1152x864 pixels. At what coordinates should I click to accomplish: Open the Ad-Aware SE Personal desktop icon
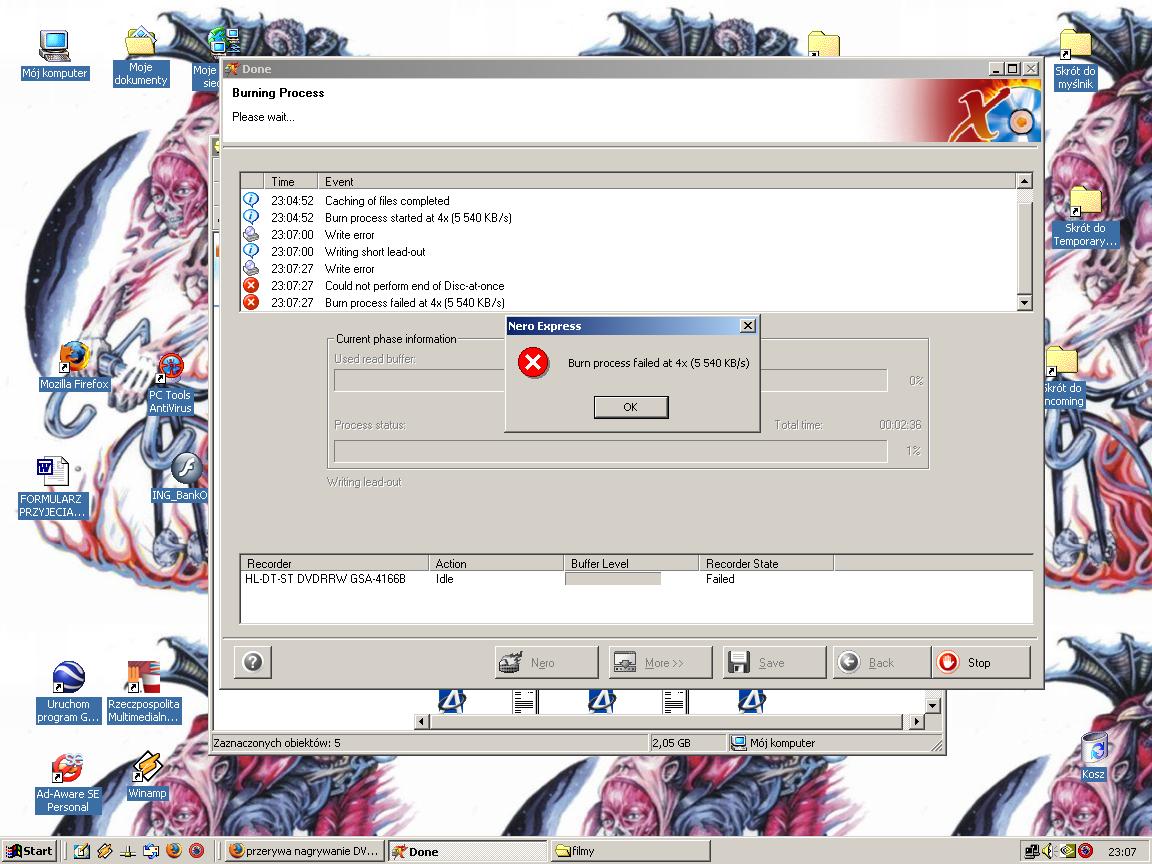point(68,783)
